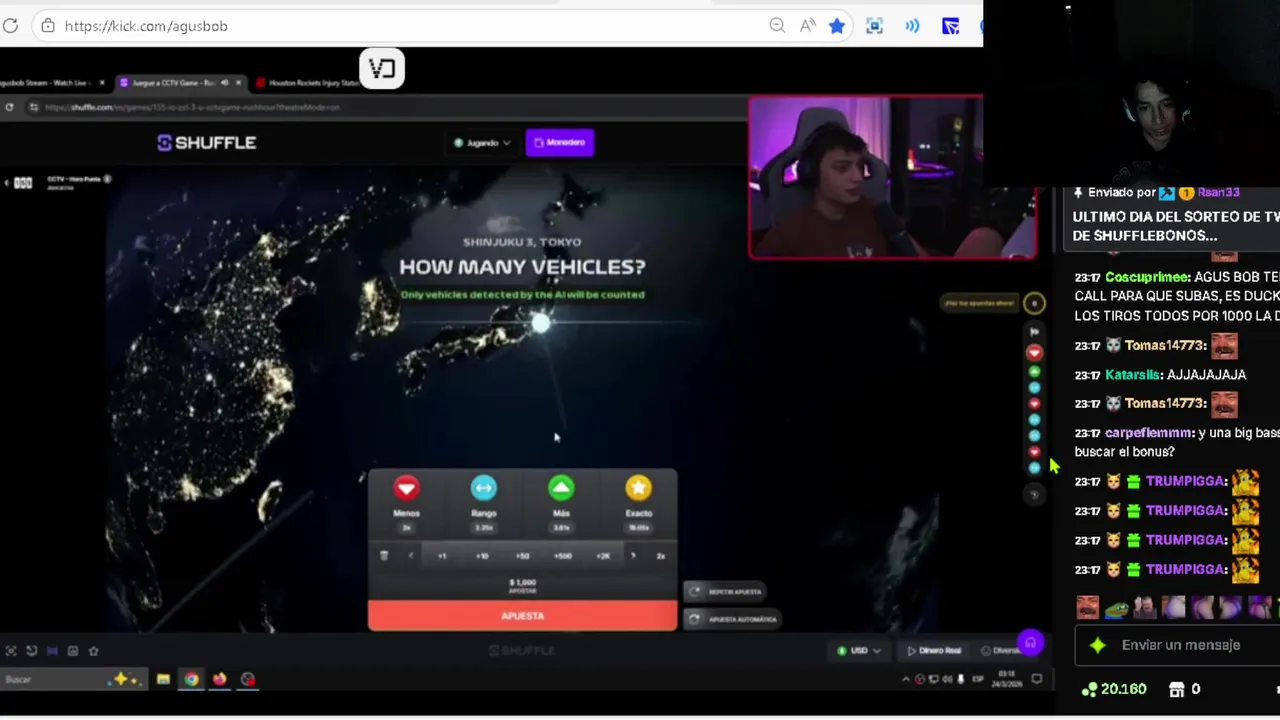
Task: Click the flag icon atop history column
Action: click(x=1035, y=332)
